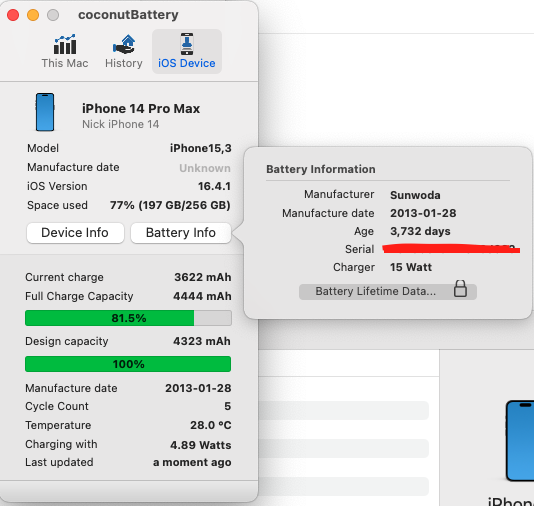Screen dimensions: 534x506
Task: Select the Battery Information heading
Action: pos(321,169)
